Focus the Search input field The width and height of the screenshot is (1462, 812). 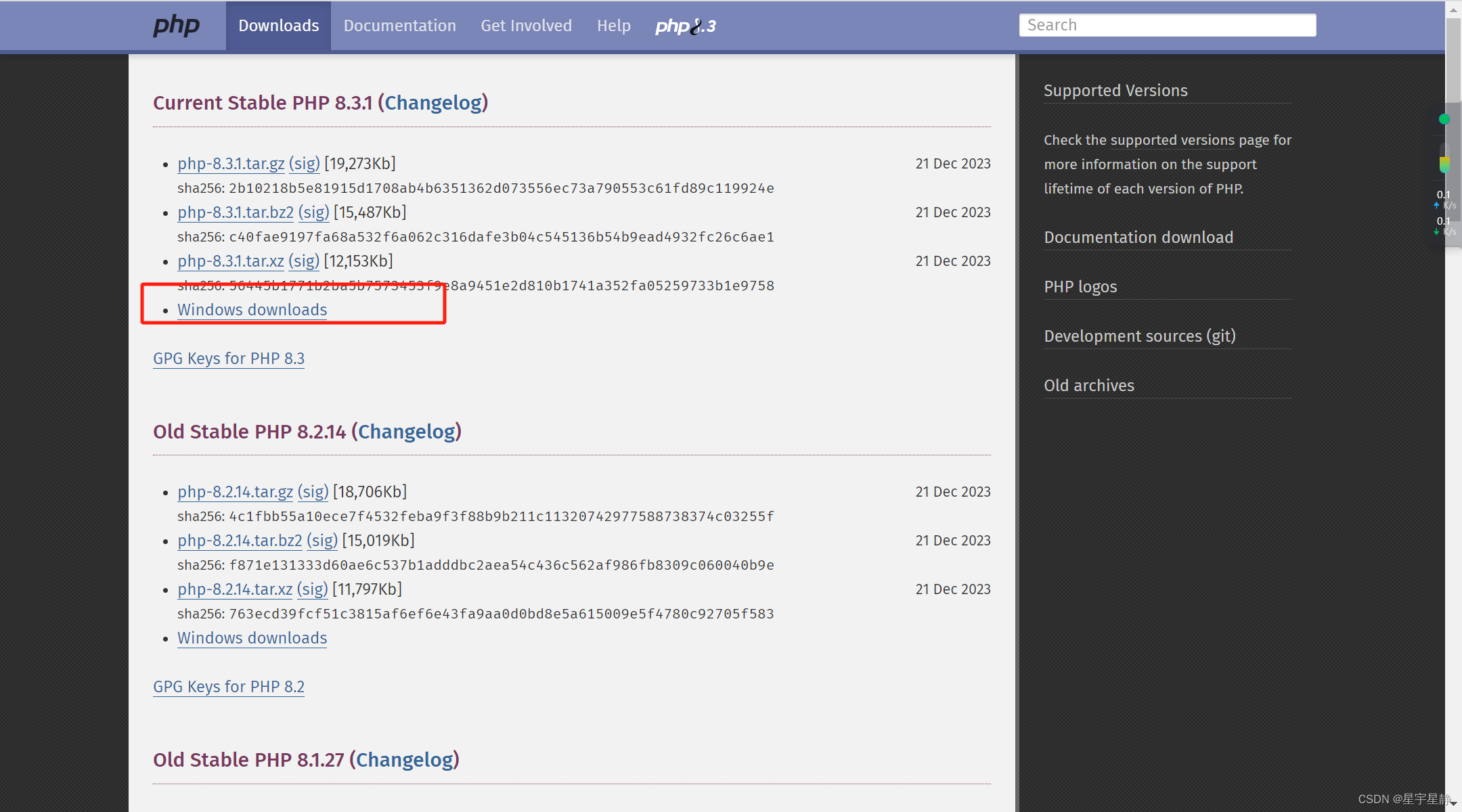1167,25
